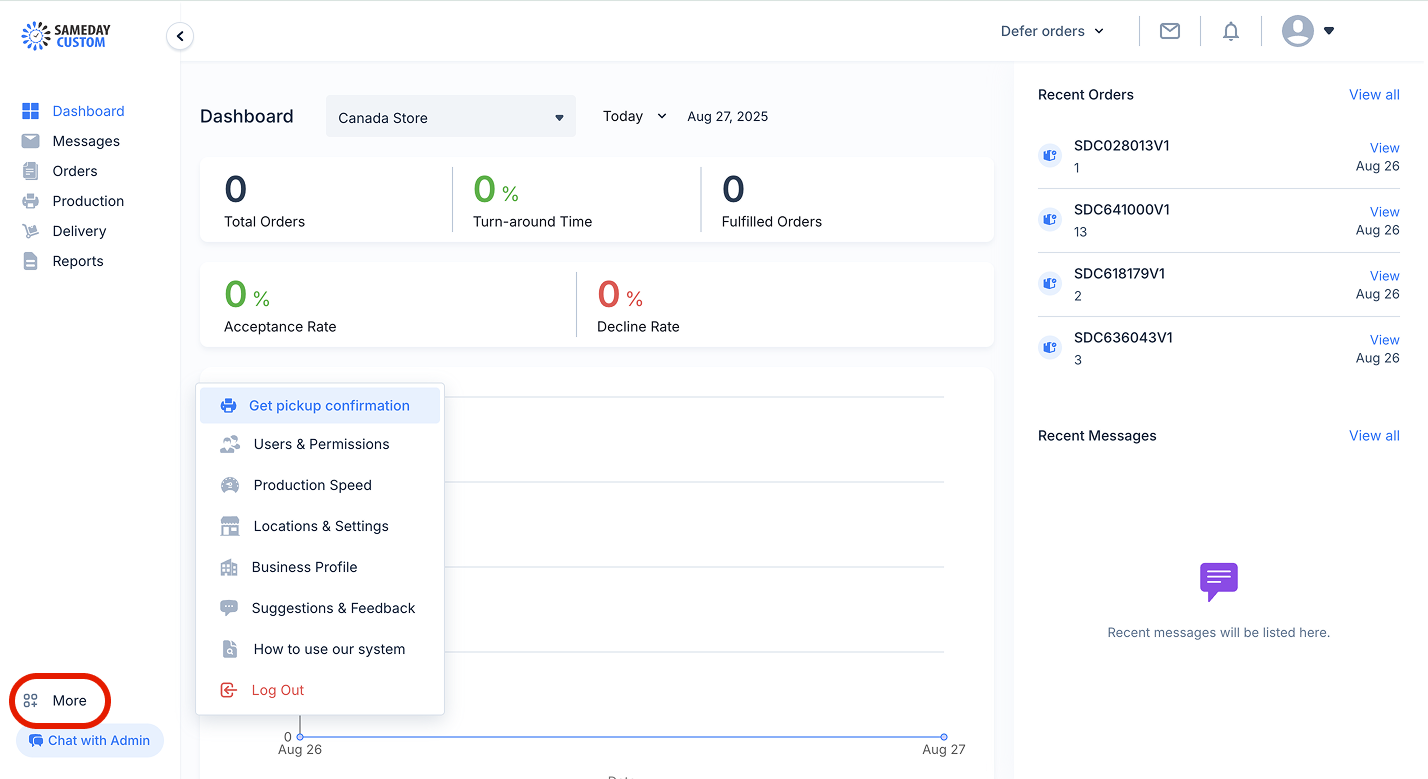Viewport: 1428px width, 779px height.
Task: Click the Production printer icon in sidebar
Action: [31, 201]
